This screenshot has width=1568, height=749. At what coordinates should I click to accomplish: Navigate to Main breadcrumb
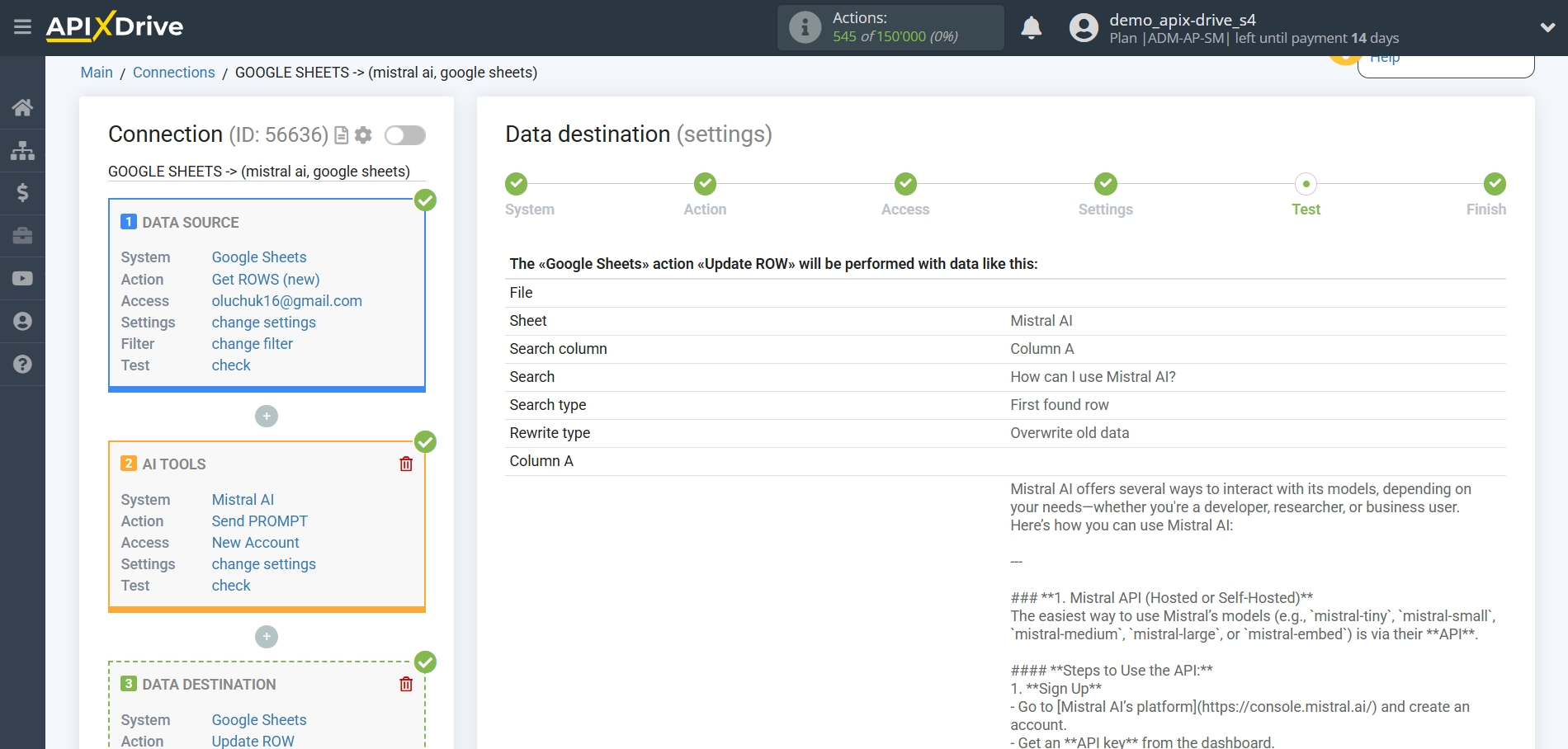tap(96, 73)
